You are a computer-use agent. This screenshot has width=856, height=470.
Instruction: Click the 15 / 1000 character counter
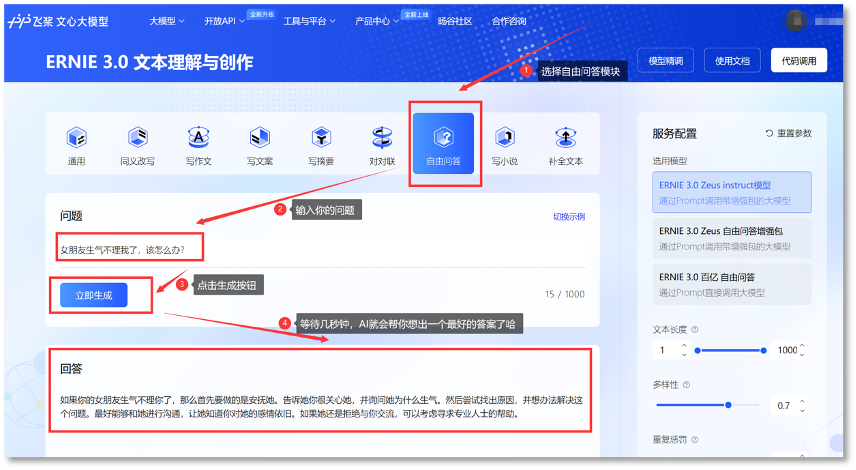tap(564, 294)
